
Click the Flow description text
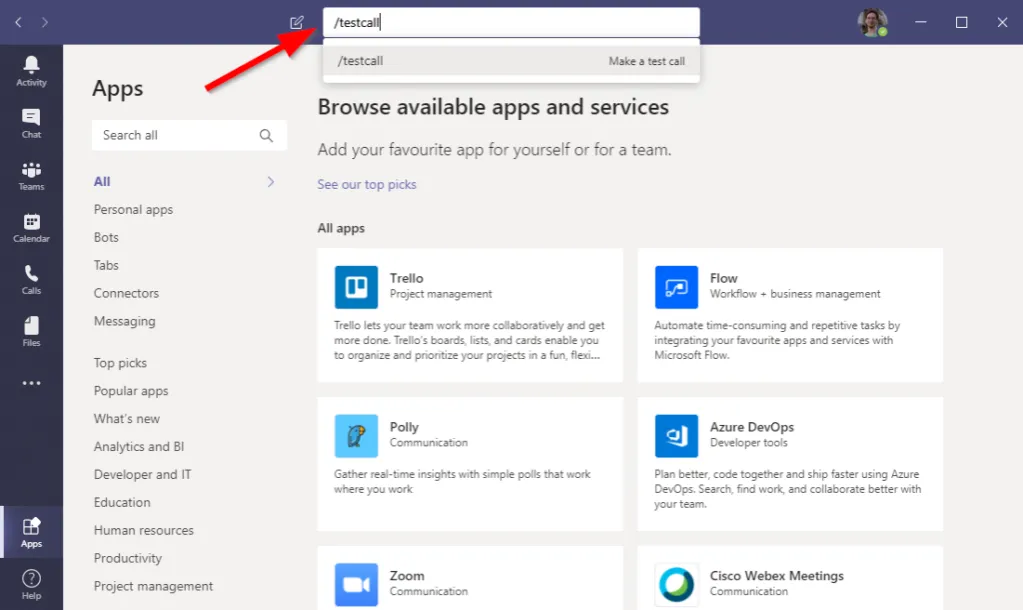(777, 341)
